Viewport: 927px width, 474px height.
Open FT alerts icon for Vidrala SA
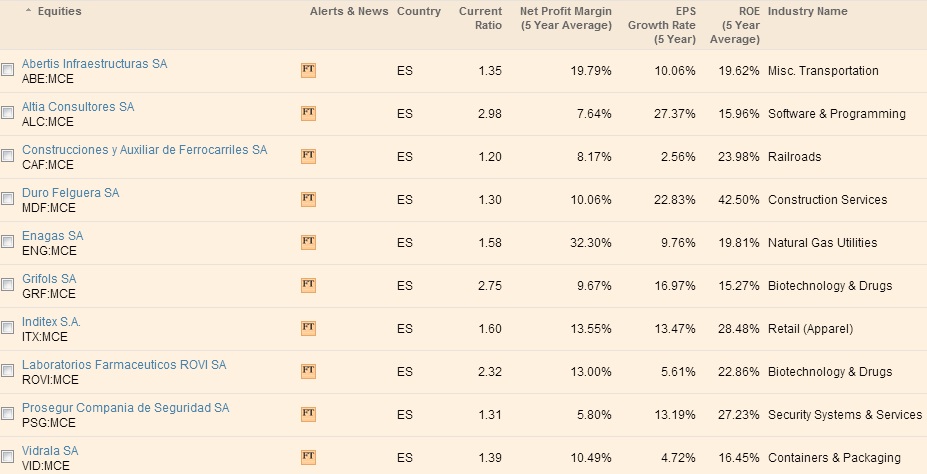(308, 458)
